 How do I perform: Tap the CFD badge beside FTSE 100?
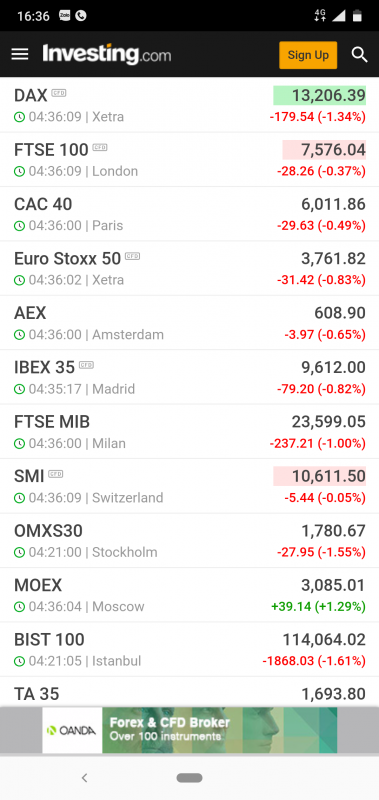coord(100,148)
